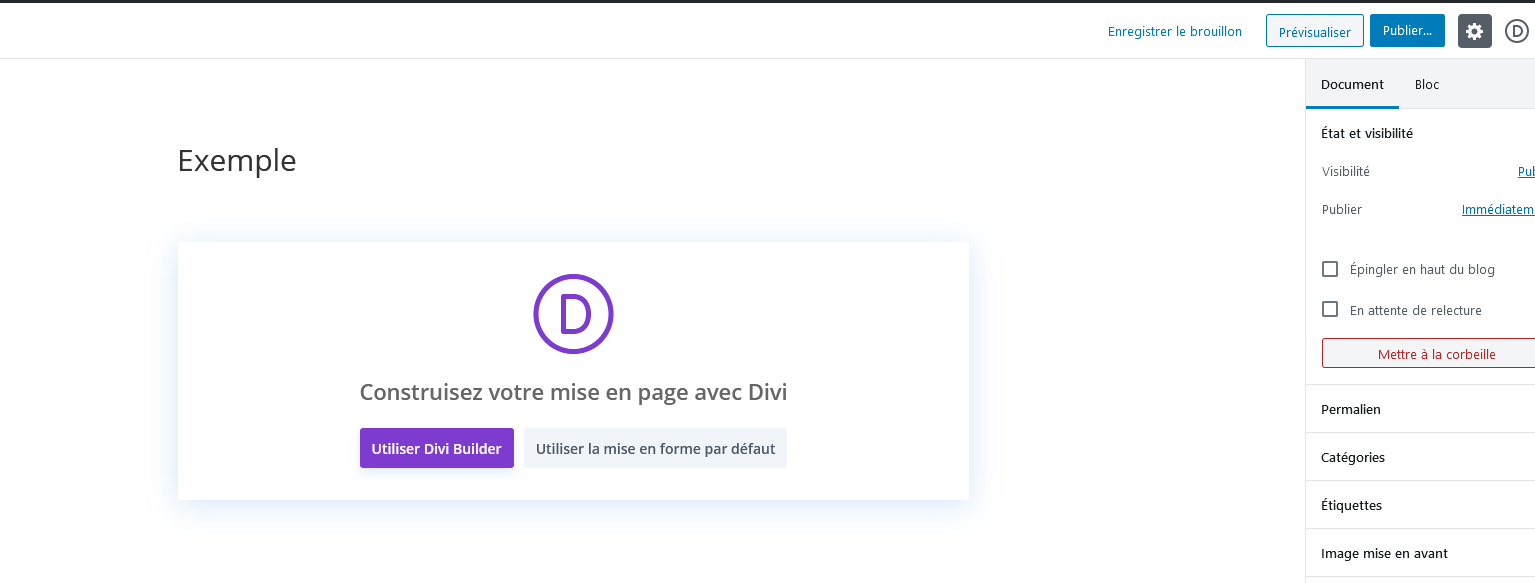1535x583 pixels.
Task: Change the publish date Immédiatement link
Action: pos(1497,210)
